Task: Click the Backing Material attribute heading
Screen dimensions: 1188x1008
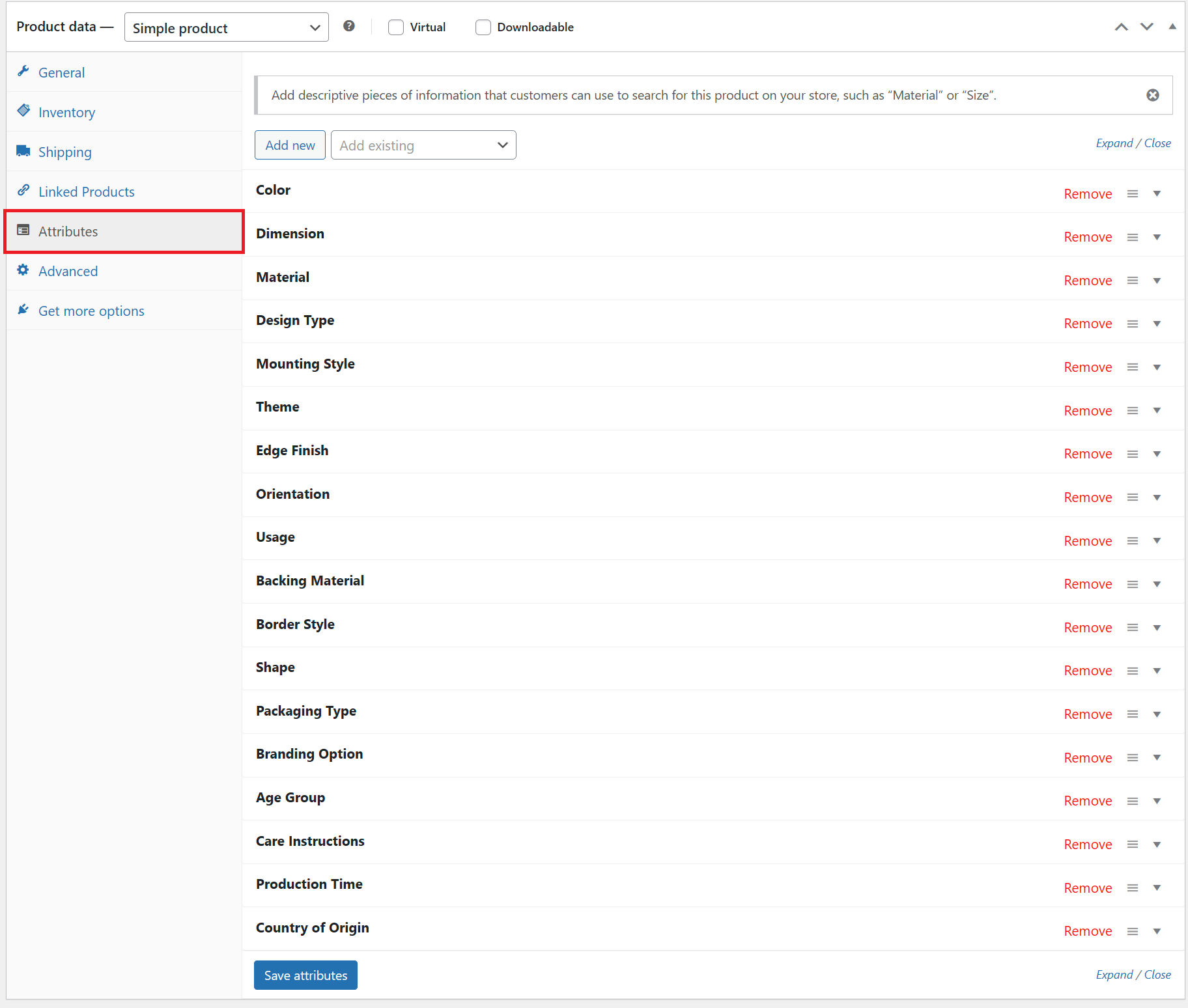Action: [x=310, y=581]
